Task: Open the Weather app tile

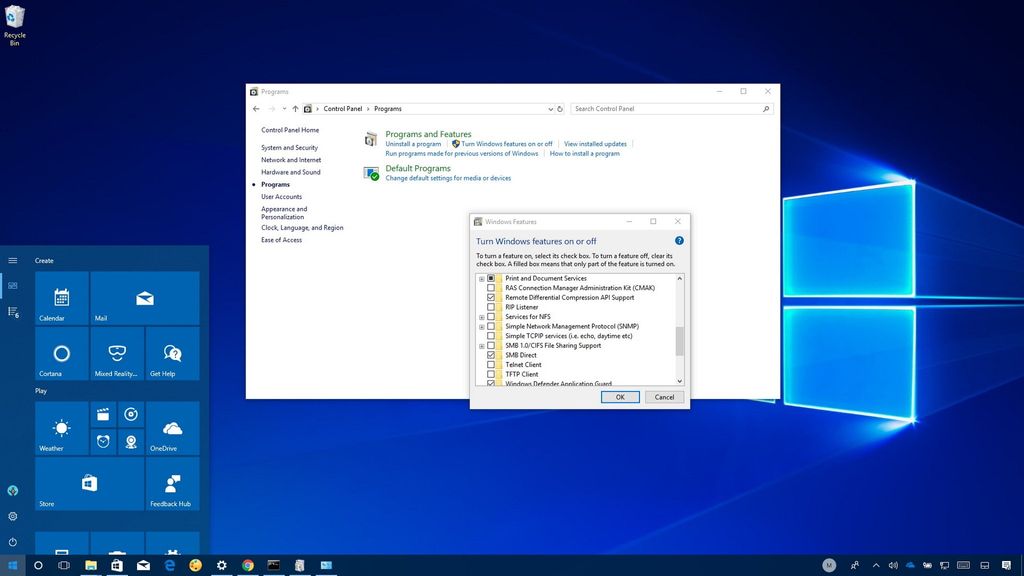Action: tap(60, 428)
